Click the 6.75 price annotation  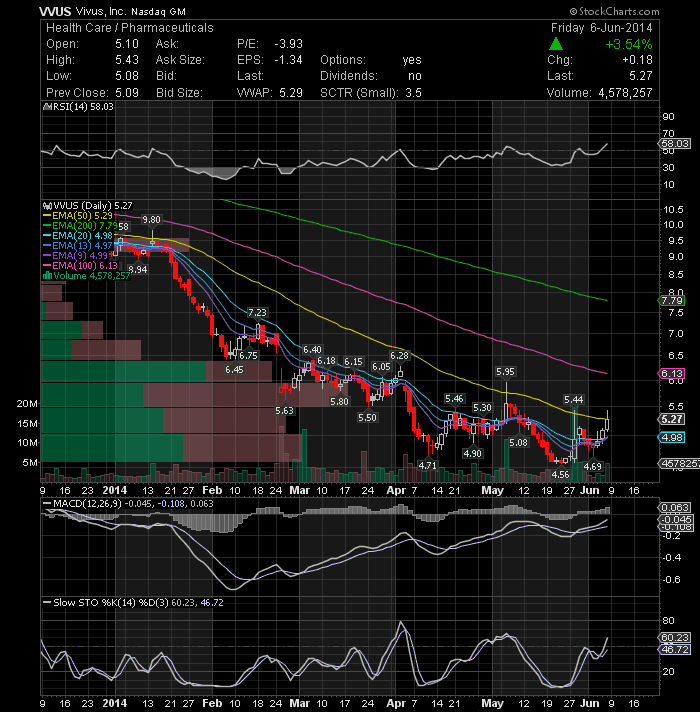[x=248, y=356]
